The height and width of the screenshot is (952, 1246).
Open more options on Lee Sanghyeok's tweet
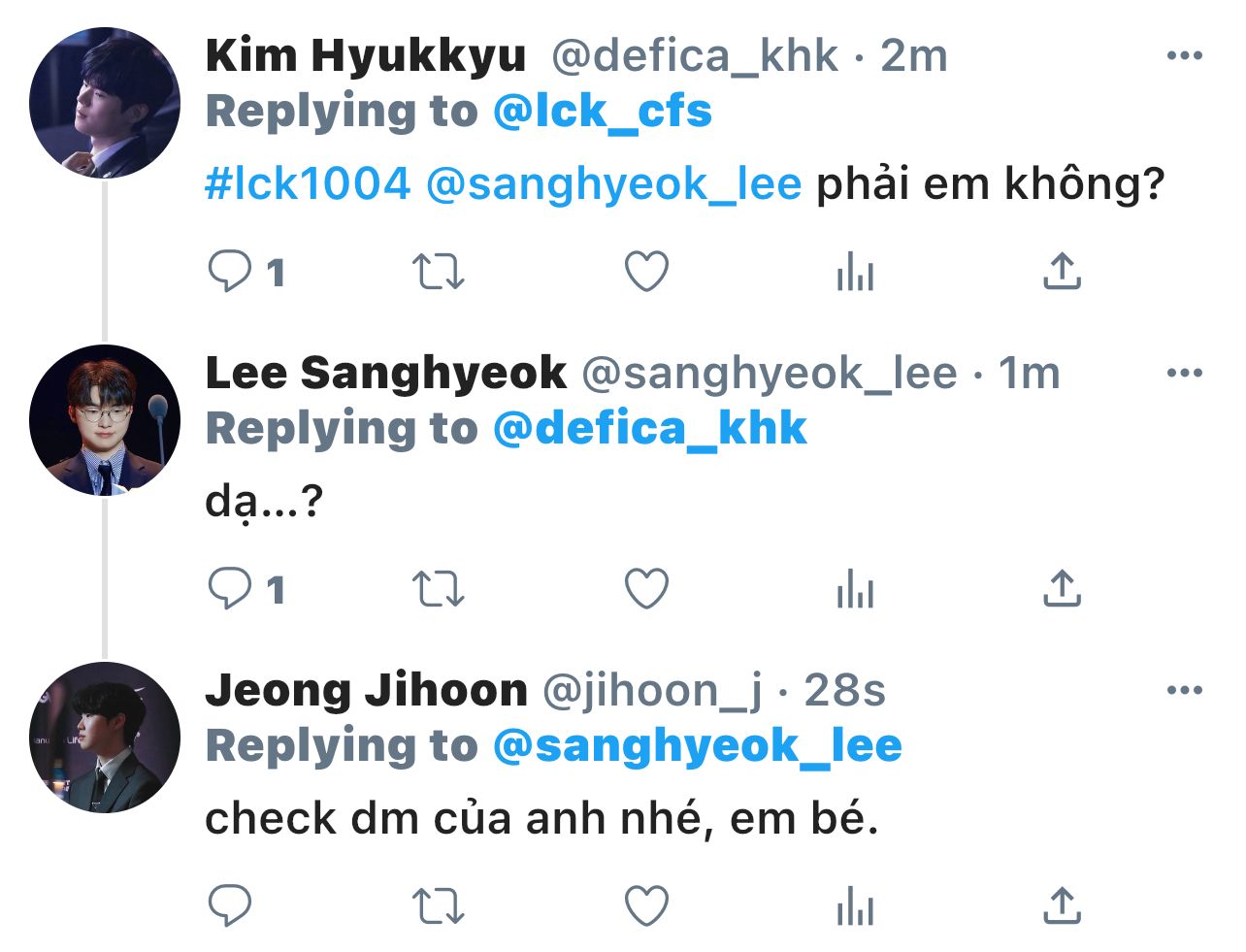(1184, 373)
